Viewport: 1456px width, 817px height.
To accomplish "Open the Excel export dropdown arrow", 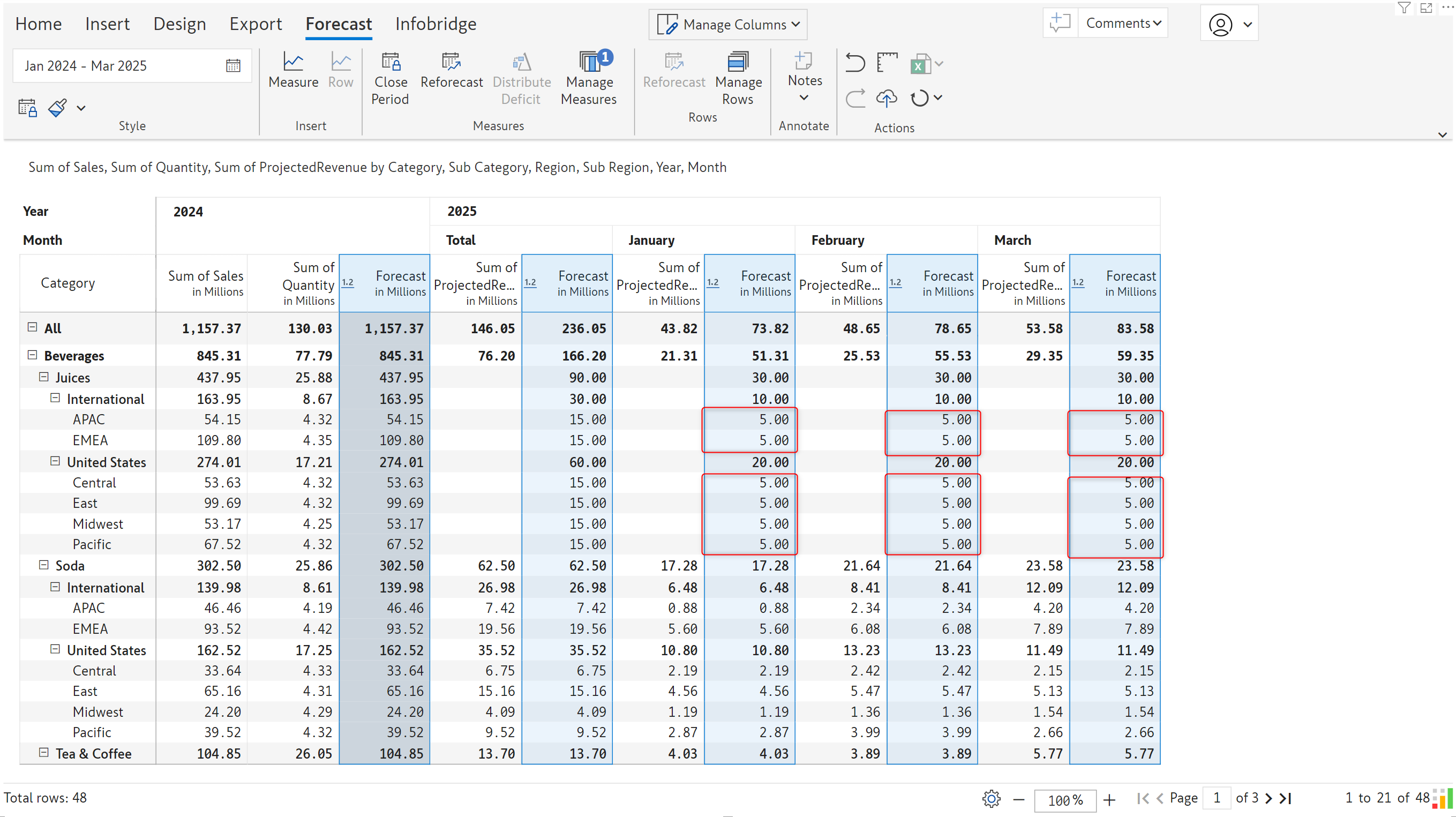I will pyautogui.click(x=939, y=63).
